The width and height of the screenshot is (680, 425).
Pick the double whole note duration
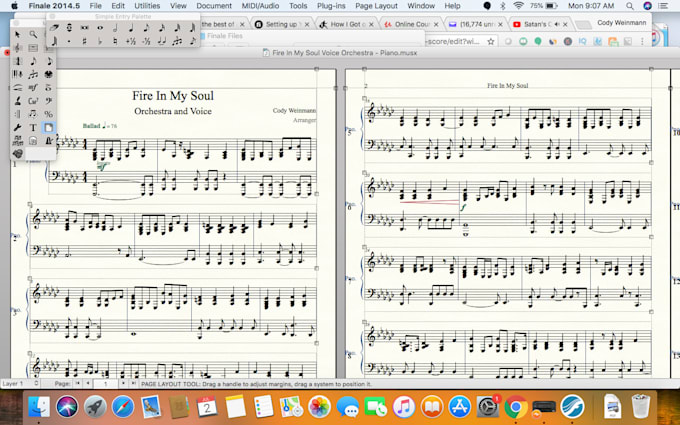pos(85,28)
